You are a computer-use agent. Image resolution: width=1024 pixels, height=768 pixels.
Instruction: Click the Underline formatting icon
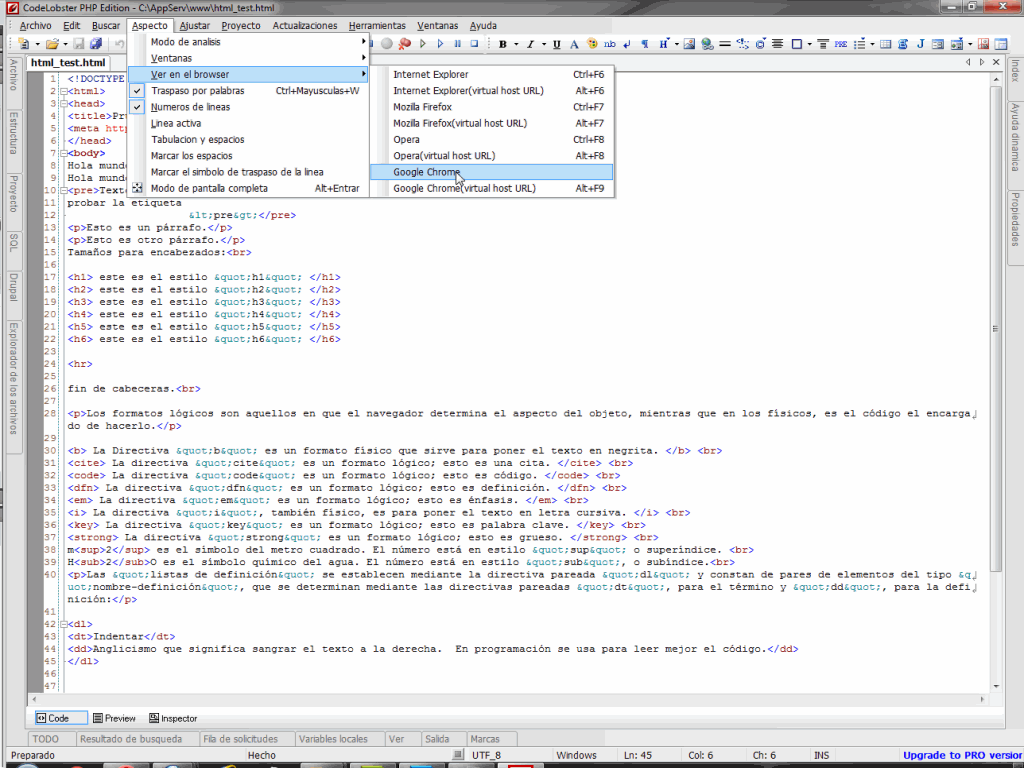coord(557,44)
